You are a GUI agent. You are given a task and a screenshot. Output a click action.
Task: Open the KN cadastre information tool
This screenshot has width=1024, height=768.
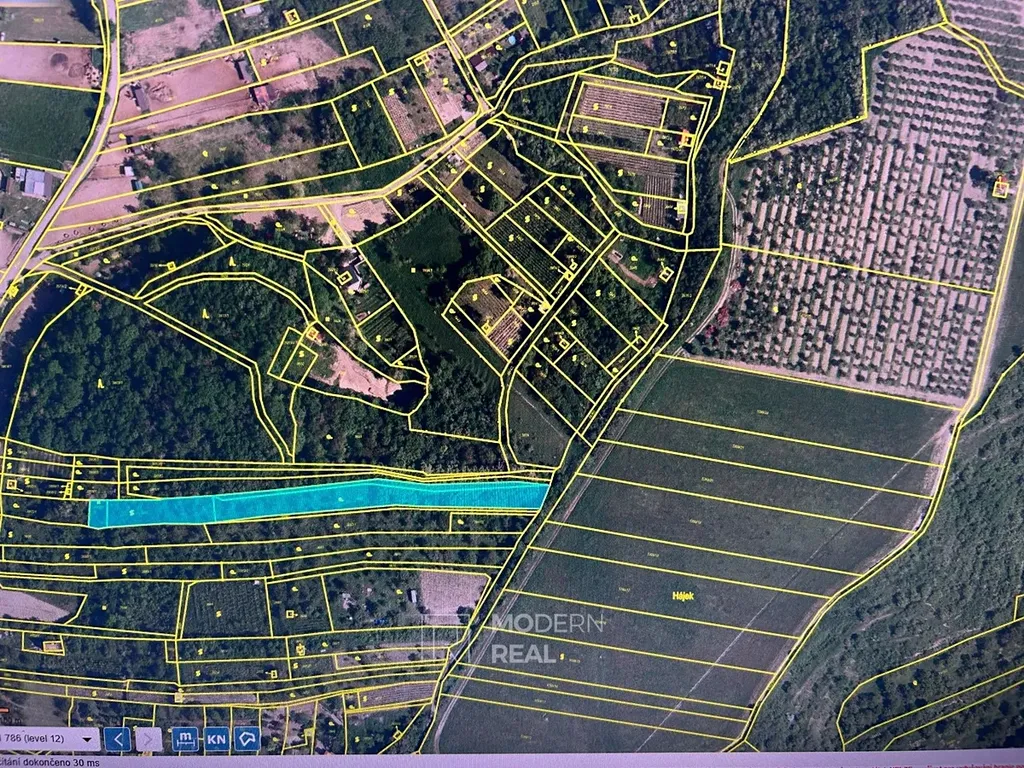216,739
